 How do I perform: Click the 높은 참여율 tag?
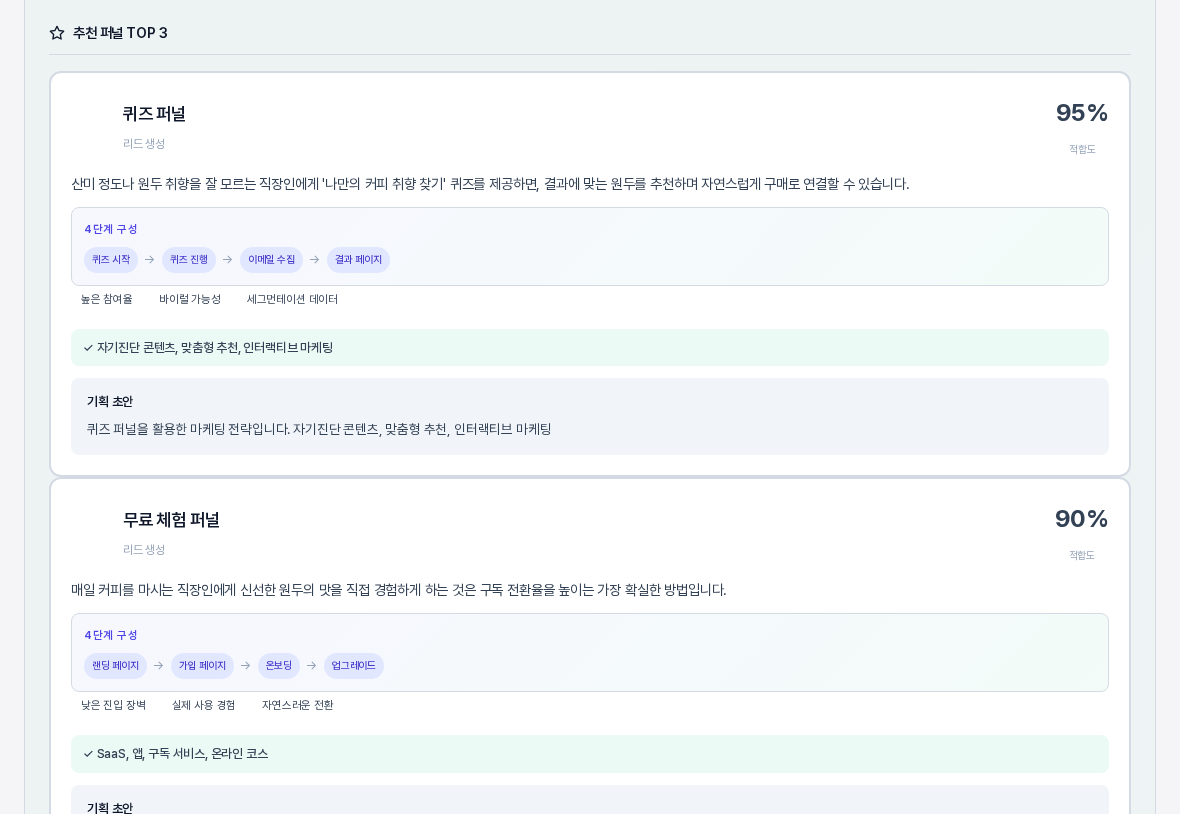click(x=107, y=299)
